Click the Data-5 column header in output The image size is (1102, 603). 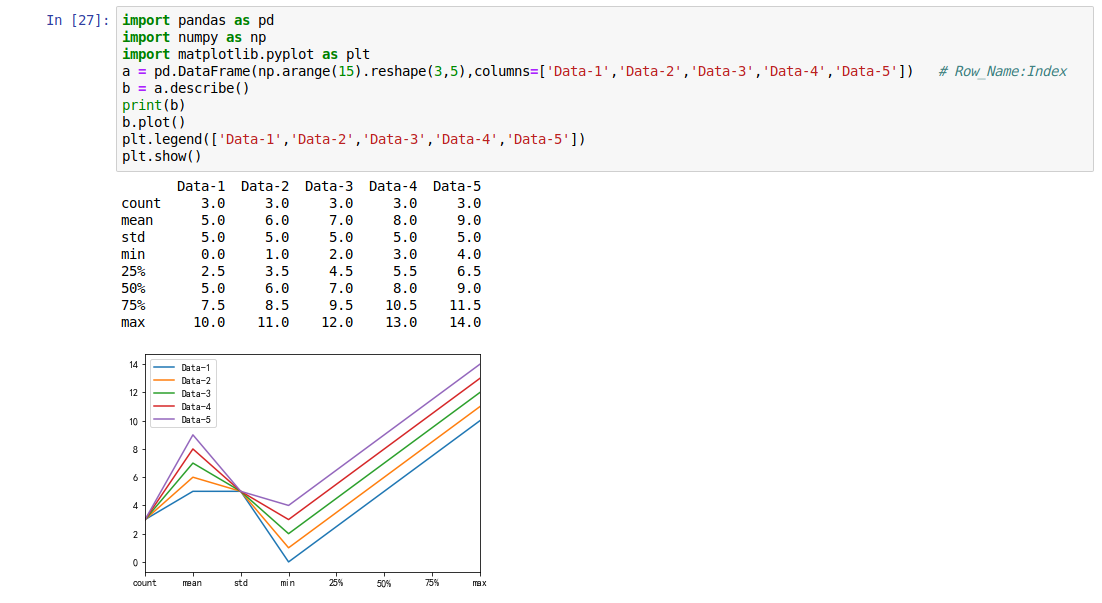coord(457,186)
